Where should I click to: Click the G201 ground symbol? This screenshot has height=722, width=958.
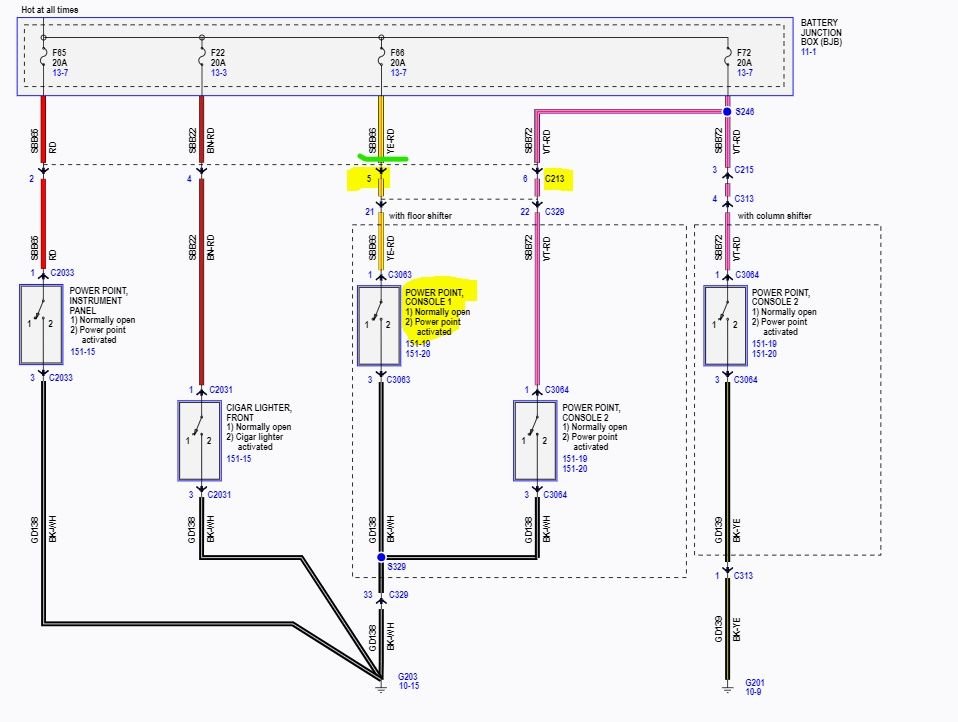727,688
